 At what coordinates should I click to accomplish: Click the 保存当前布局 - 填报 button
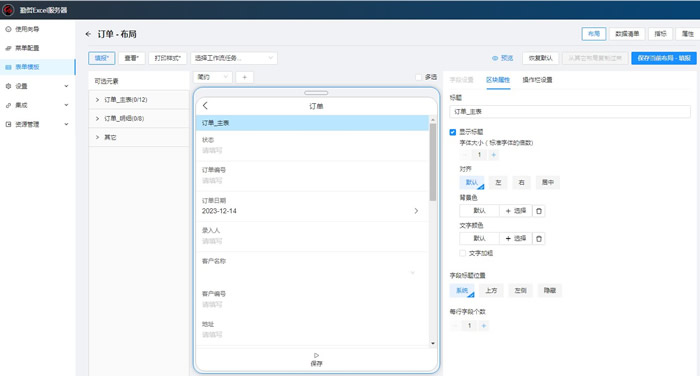tap(664, 58)
